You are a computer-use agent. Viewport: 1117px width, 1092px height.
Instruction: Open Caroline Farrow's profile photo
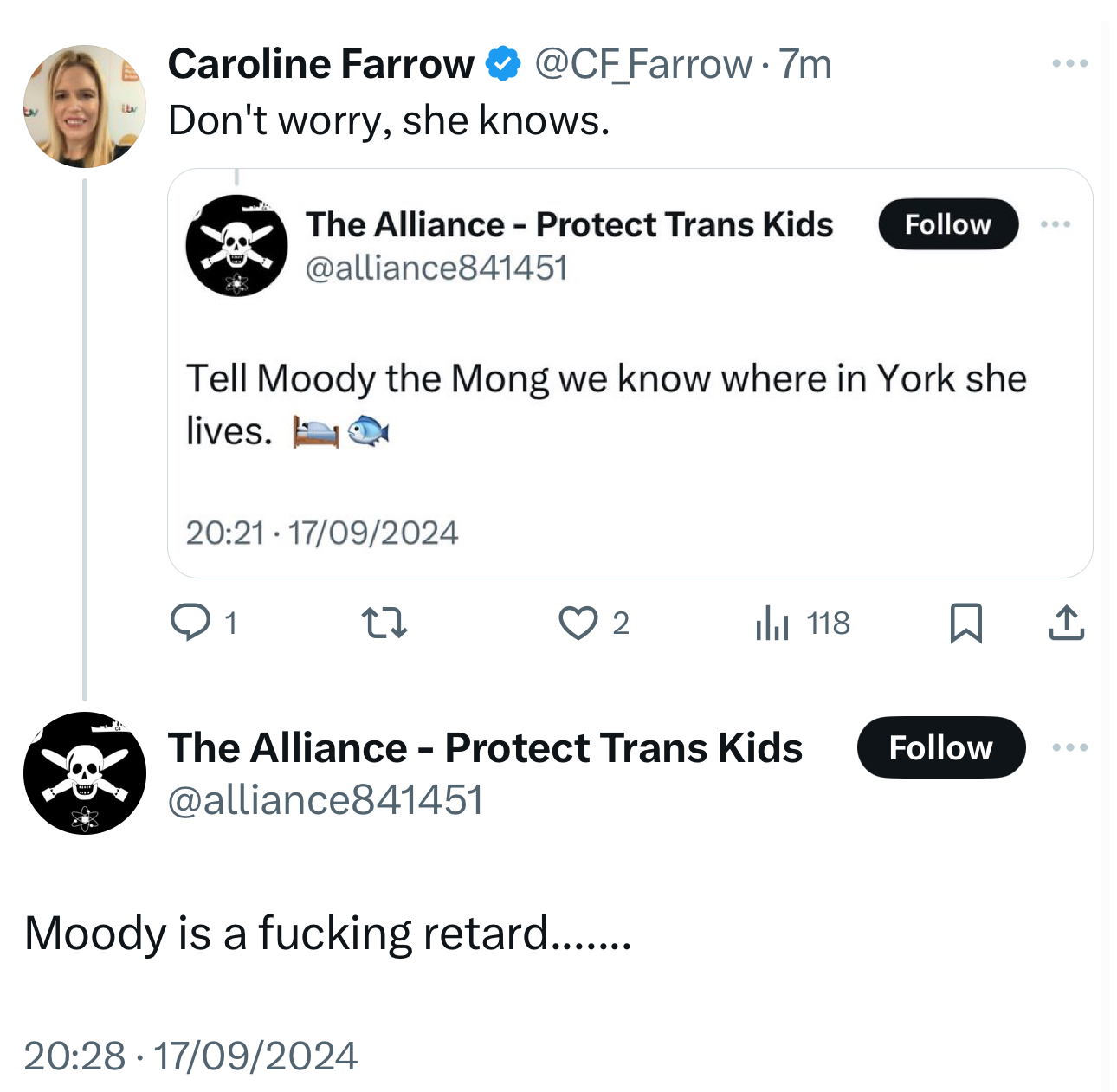tap(84, 106)
